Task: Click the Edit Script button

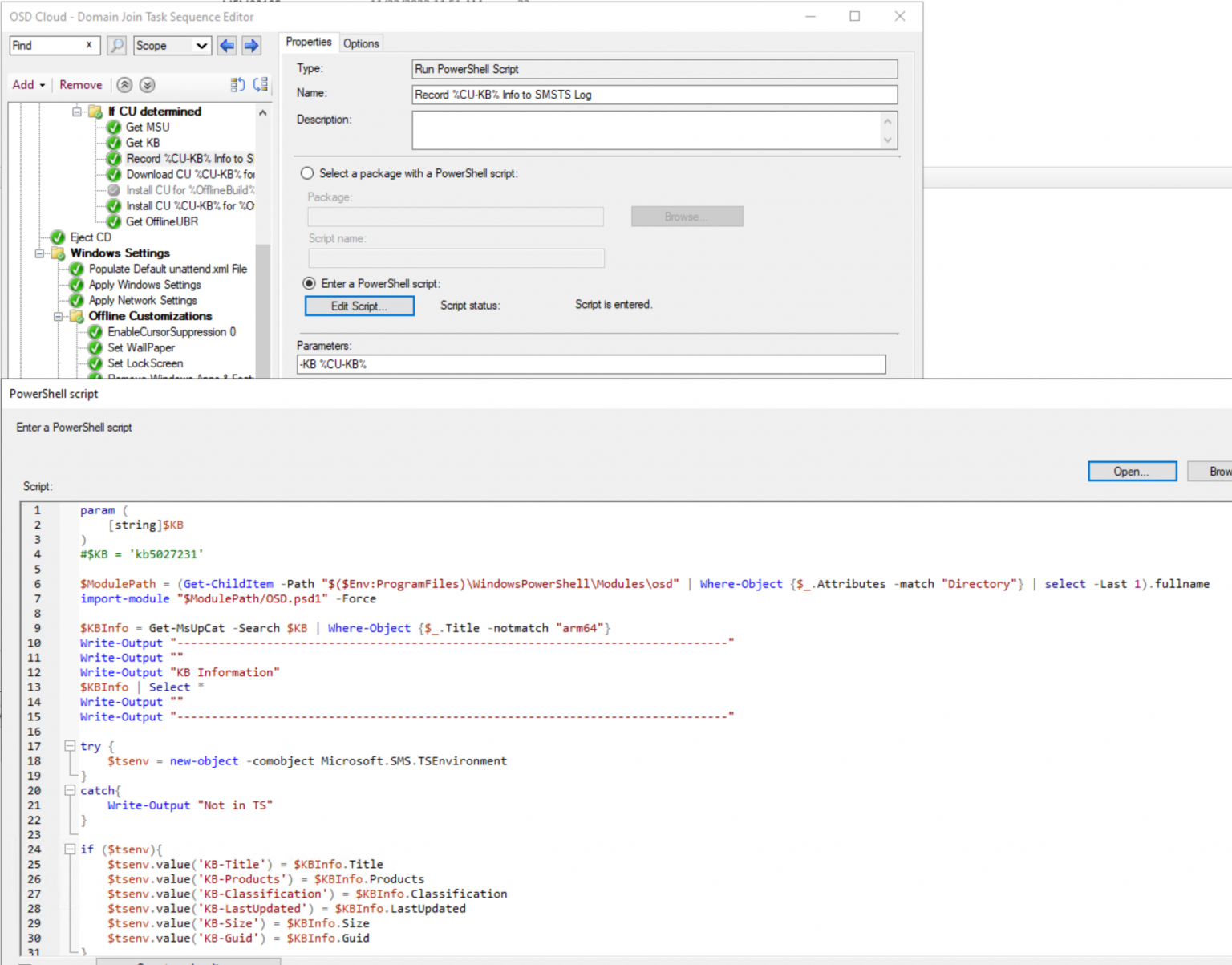Action: 359,306
